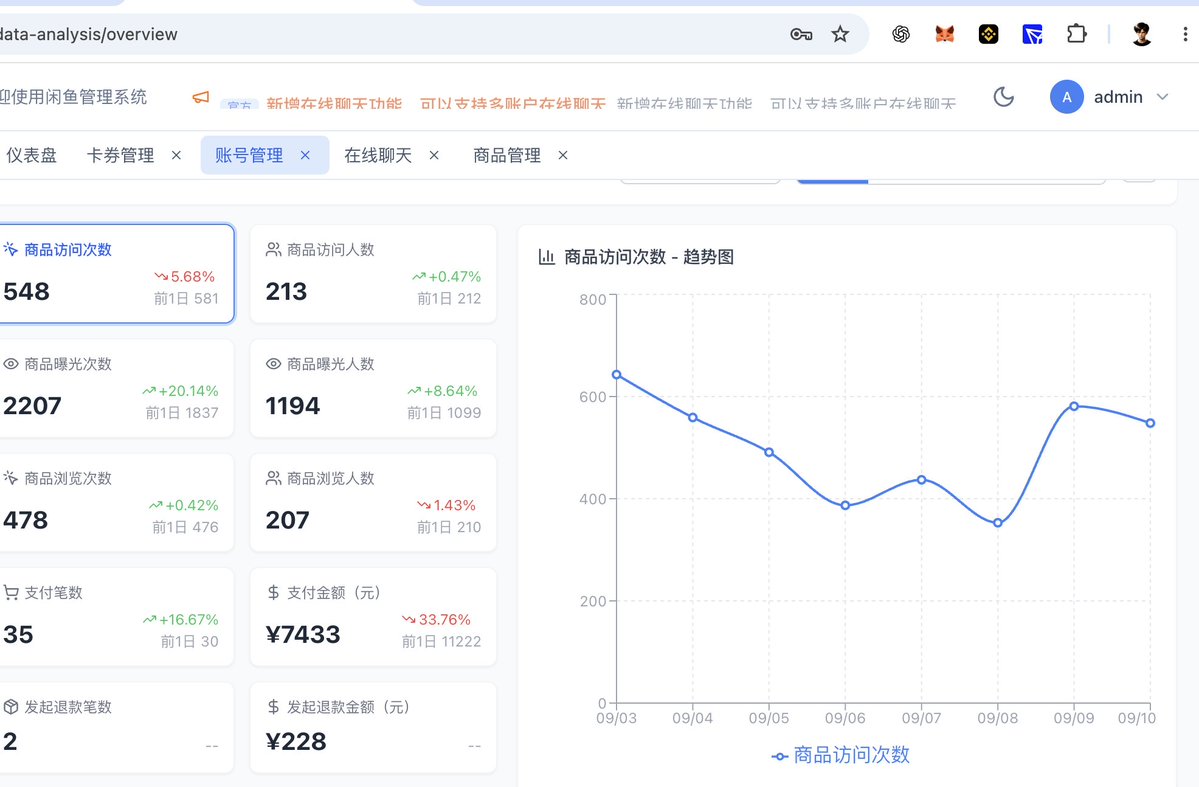Switch to the 在线聊天 tab
This screenshot has height=787, width=1199.
click(378, 155)
